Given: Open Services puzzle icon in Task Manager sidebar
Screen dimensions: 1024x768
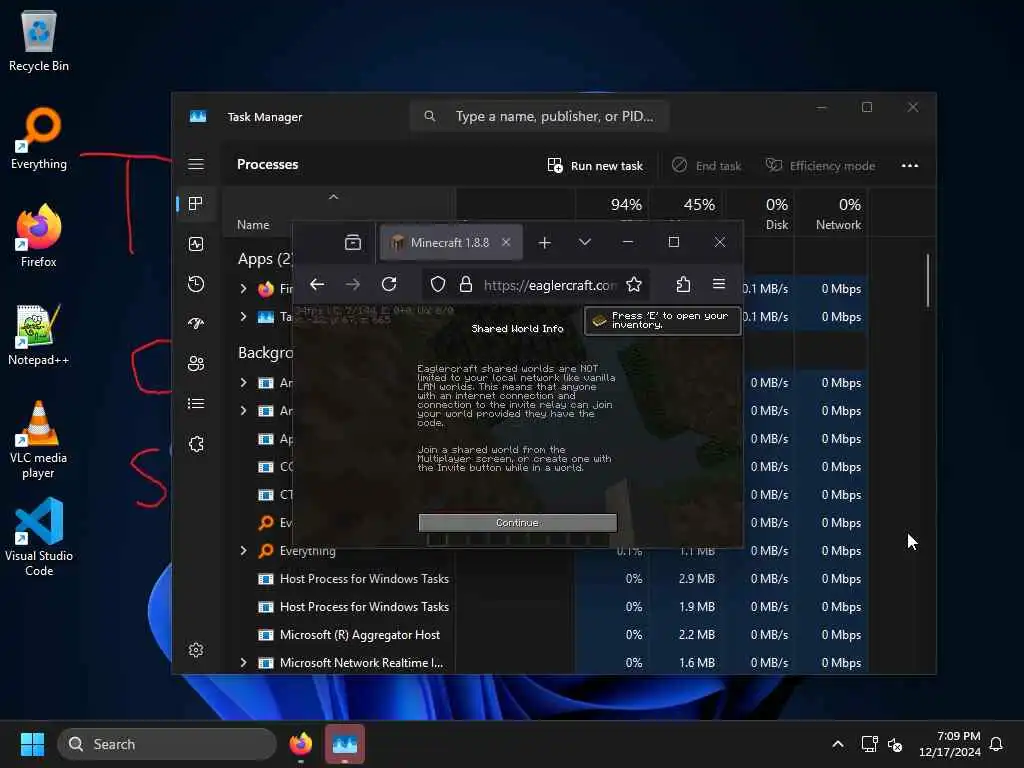Looking at the screenshot, I should (x=196, y=444).
